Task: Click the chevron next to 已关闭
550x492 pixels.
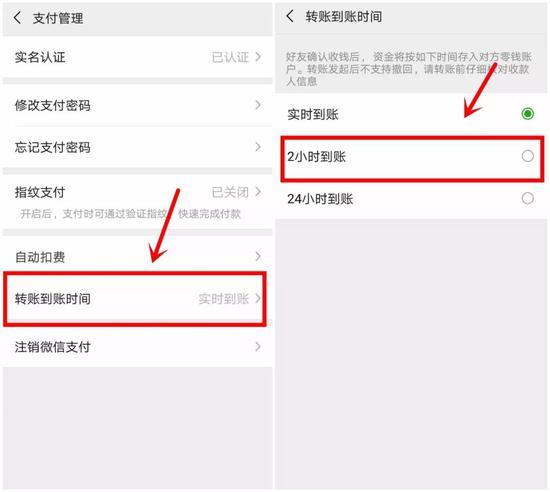Action: click(258, 191)
